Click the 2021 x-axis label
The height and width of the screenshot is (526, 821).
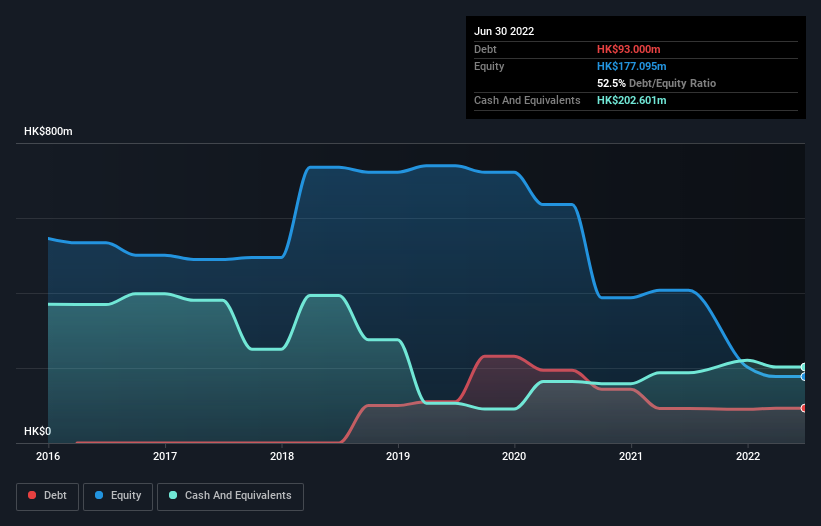[x=631, y=456]
